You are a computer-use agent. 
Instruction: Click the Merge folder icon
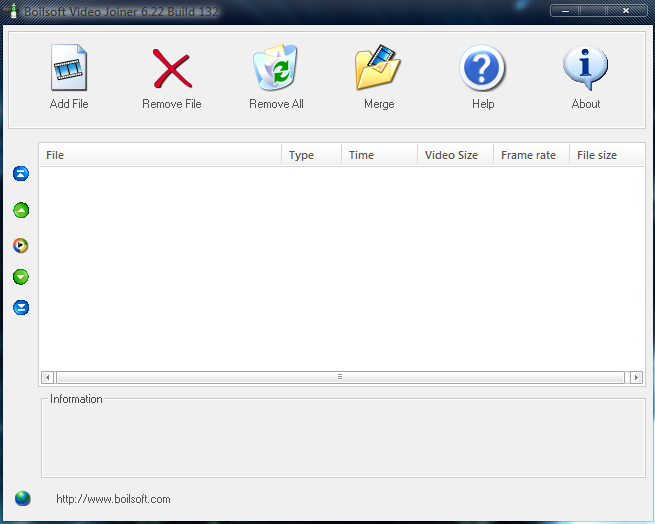pos(378,67)
